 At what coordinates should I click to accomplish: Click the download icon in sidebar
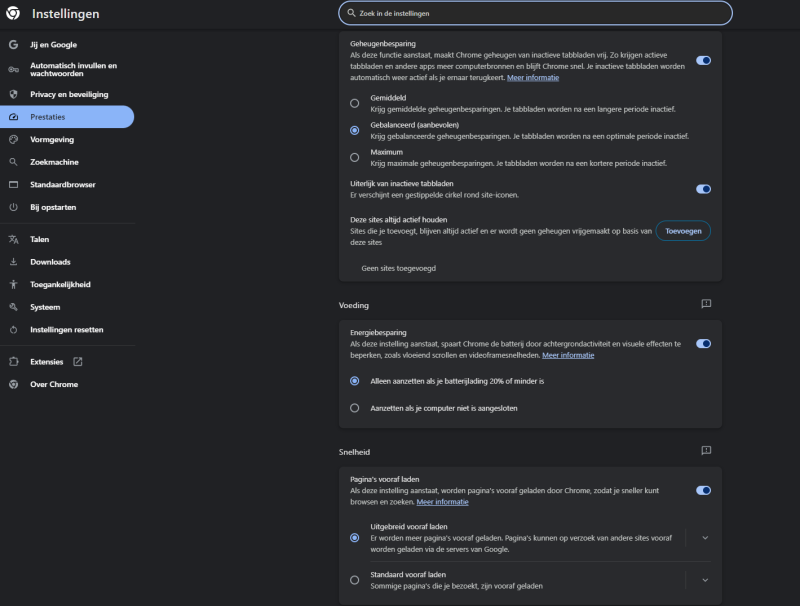click(13, 262)
